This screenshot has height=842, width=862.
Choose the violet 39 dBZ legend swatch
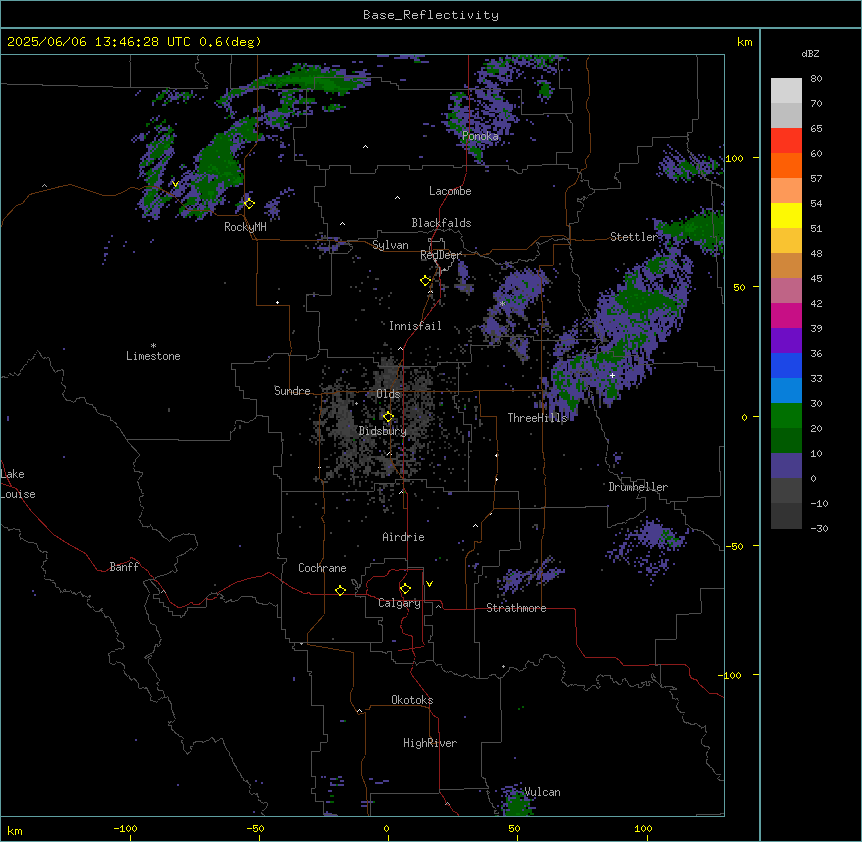tap(786, 341)
